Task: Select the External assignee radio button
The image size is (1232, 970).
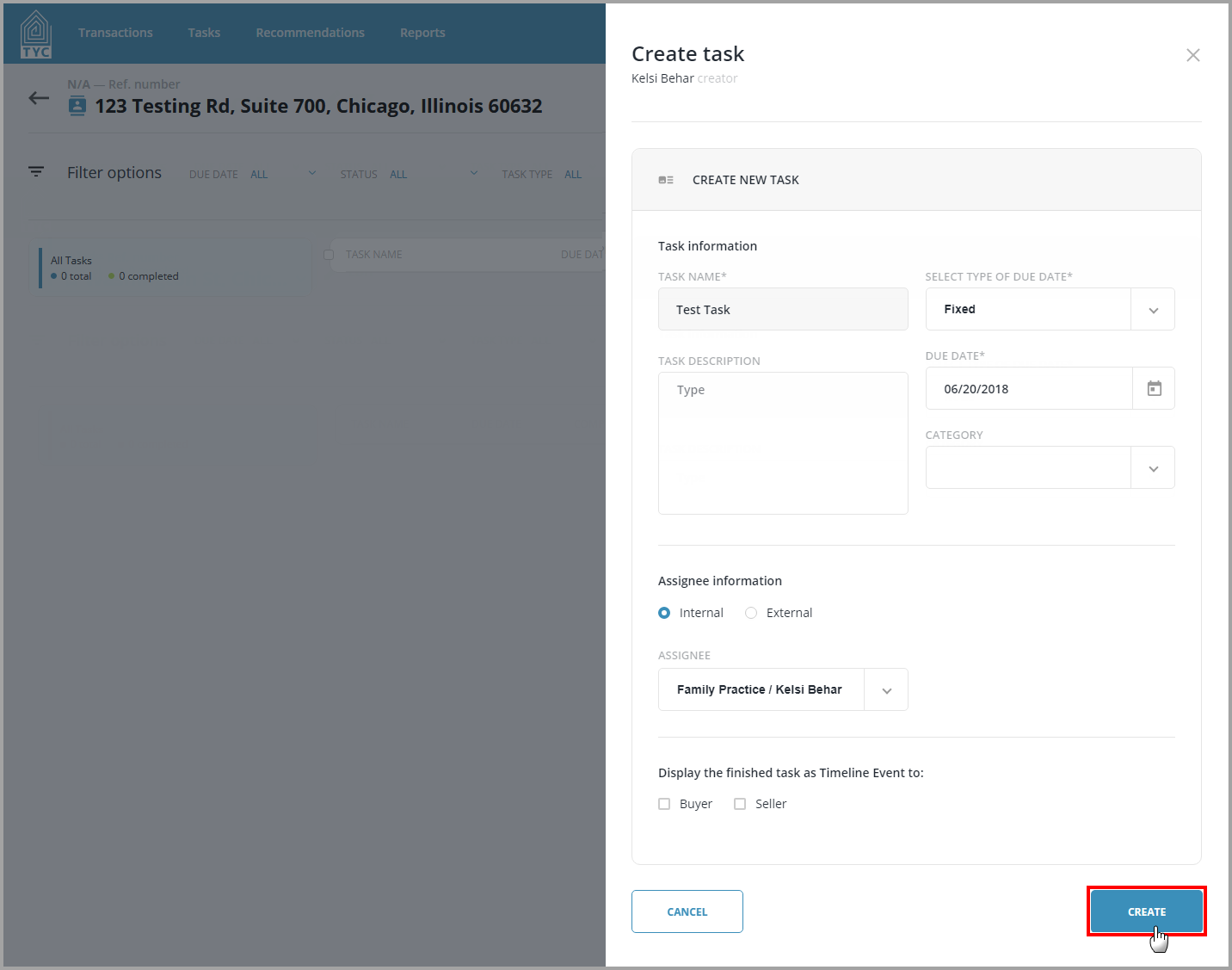Action: tap(751, 613)
